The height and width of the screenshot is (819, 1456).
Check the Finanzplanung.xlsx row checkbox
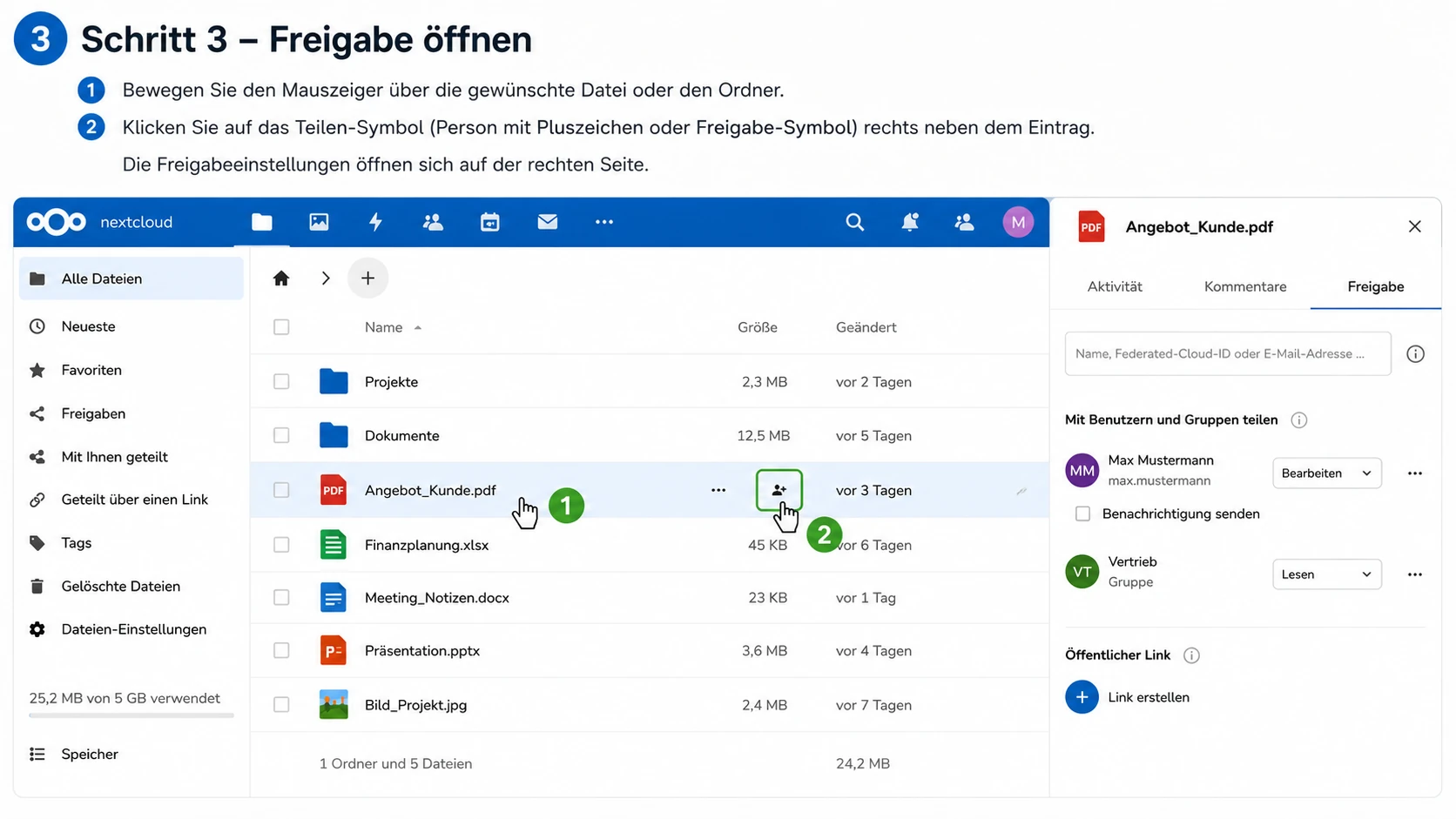[x=281, y=545]
